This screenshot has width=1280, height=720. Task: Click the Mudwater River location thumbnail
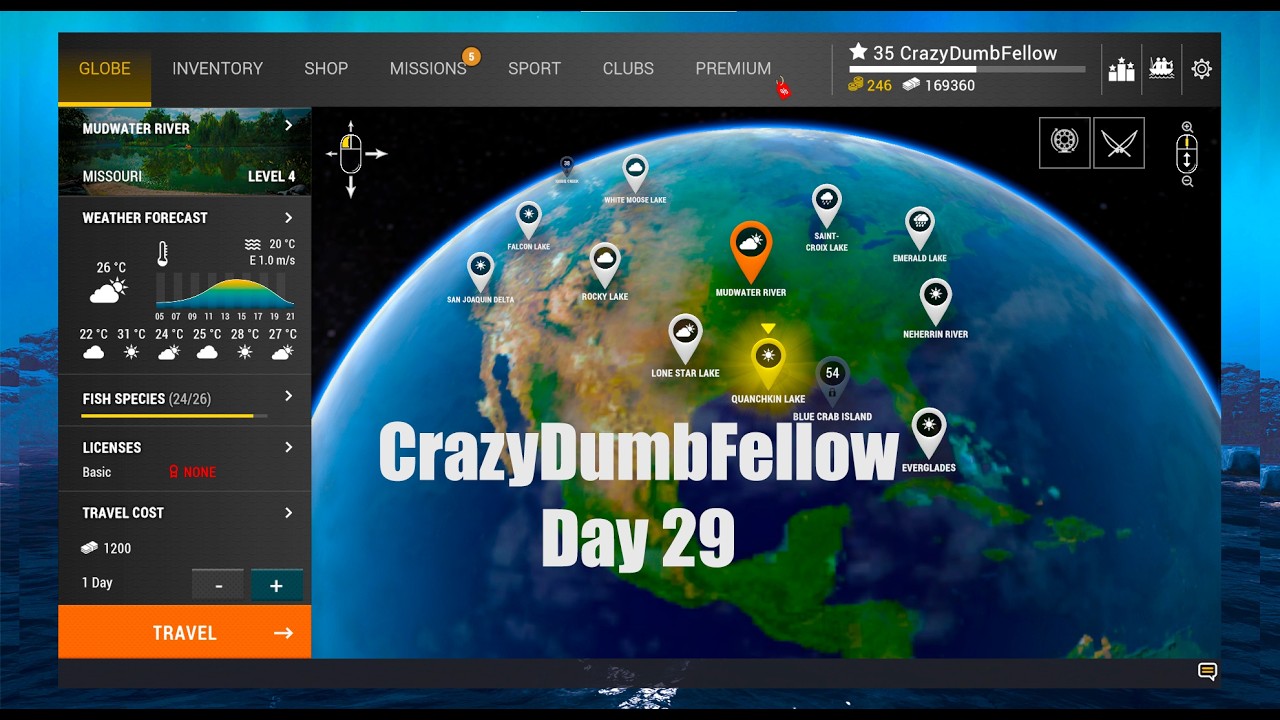point(185,152)
